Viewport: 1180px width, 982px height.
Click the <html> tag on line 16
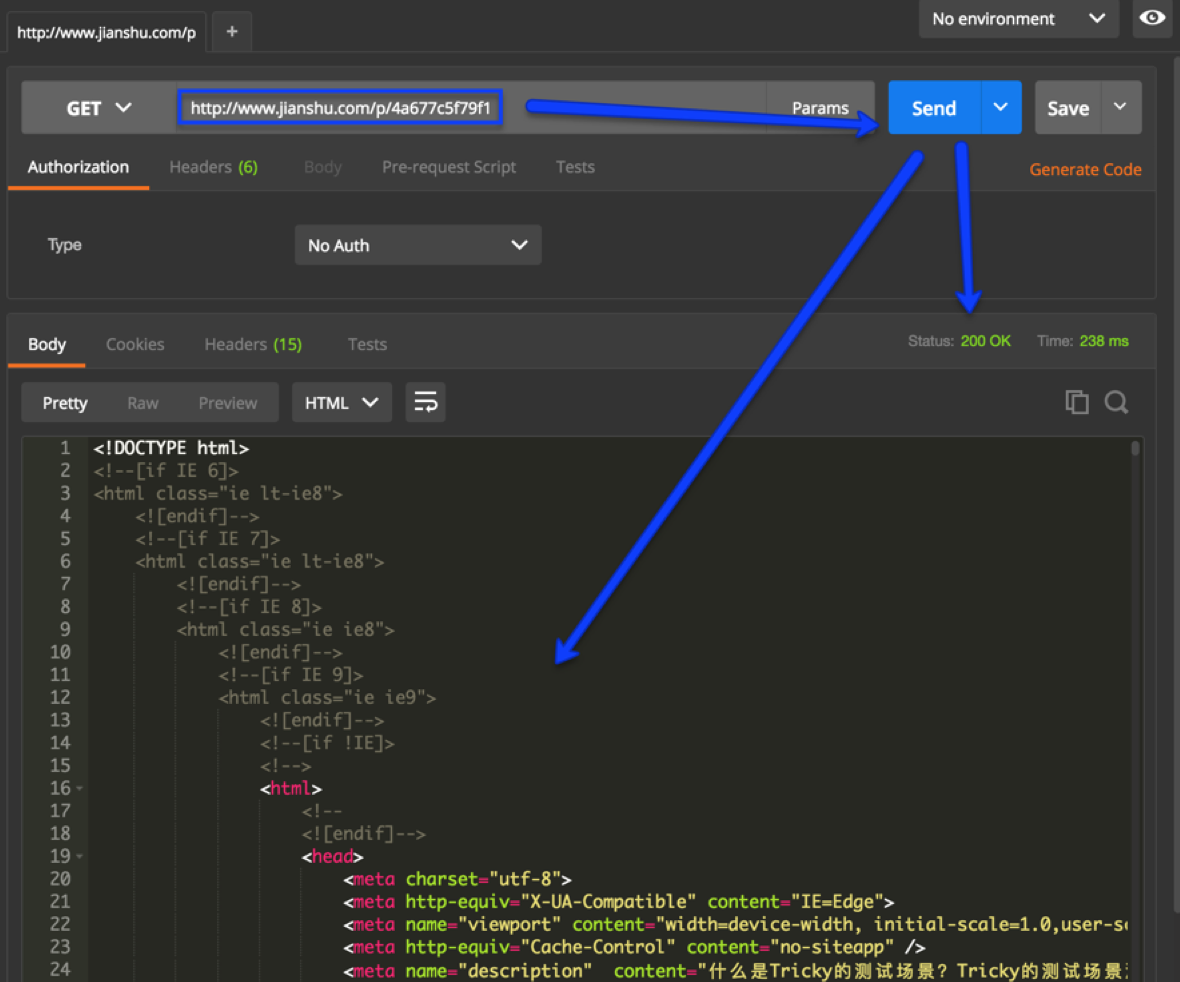point(290,789)
